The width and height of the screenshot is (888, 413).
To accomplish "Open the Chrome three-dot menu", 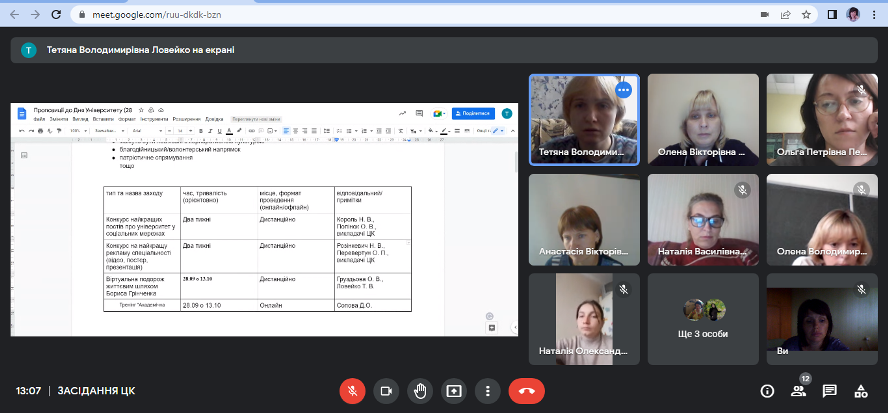I will (874, 15).
